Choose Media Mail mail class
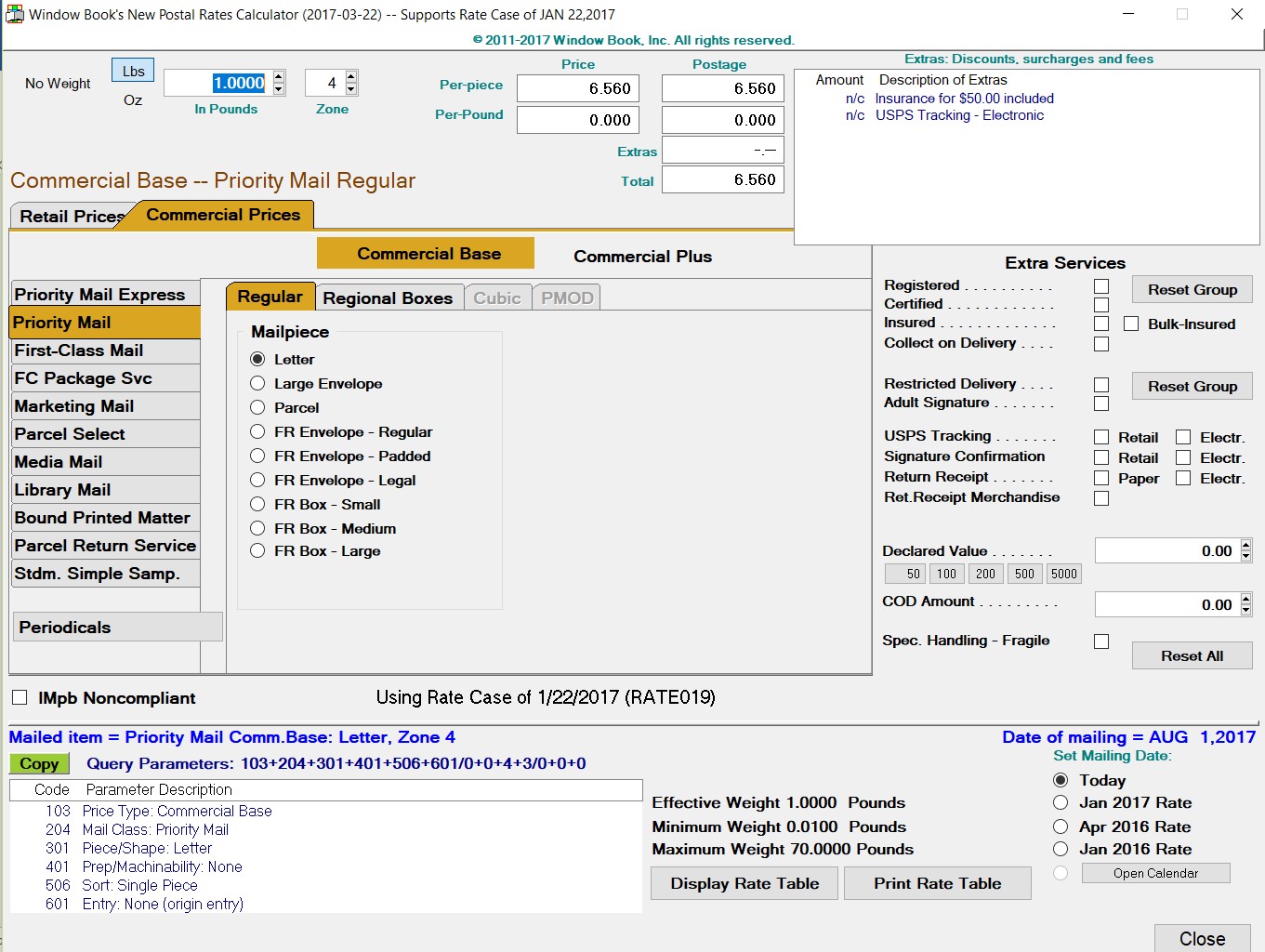Image resolution: width=1265 pixels, height=952 pixels. (104, 461)
